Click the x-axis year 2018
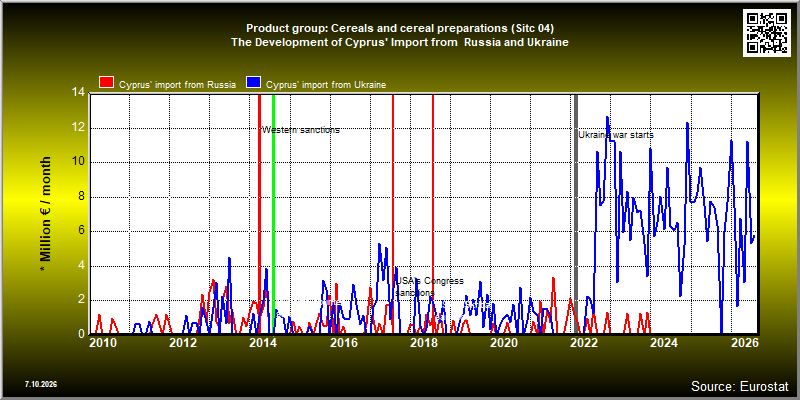 point(423,343)
